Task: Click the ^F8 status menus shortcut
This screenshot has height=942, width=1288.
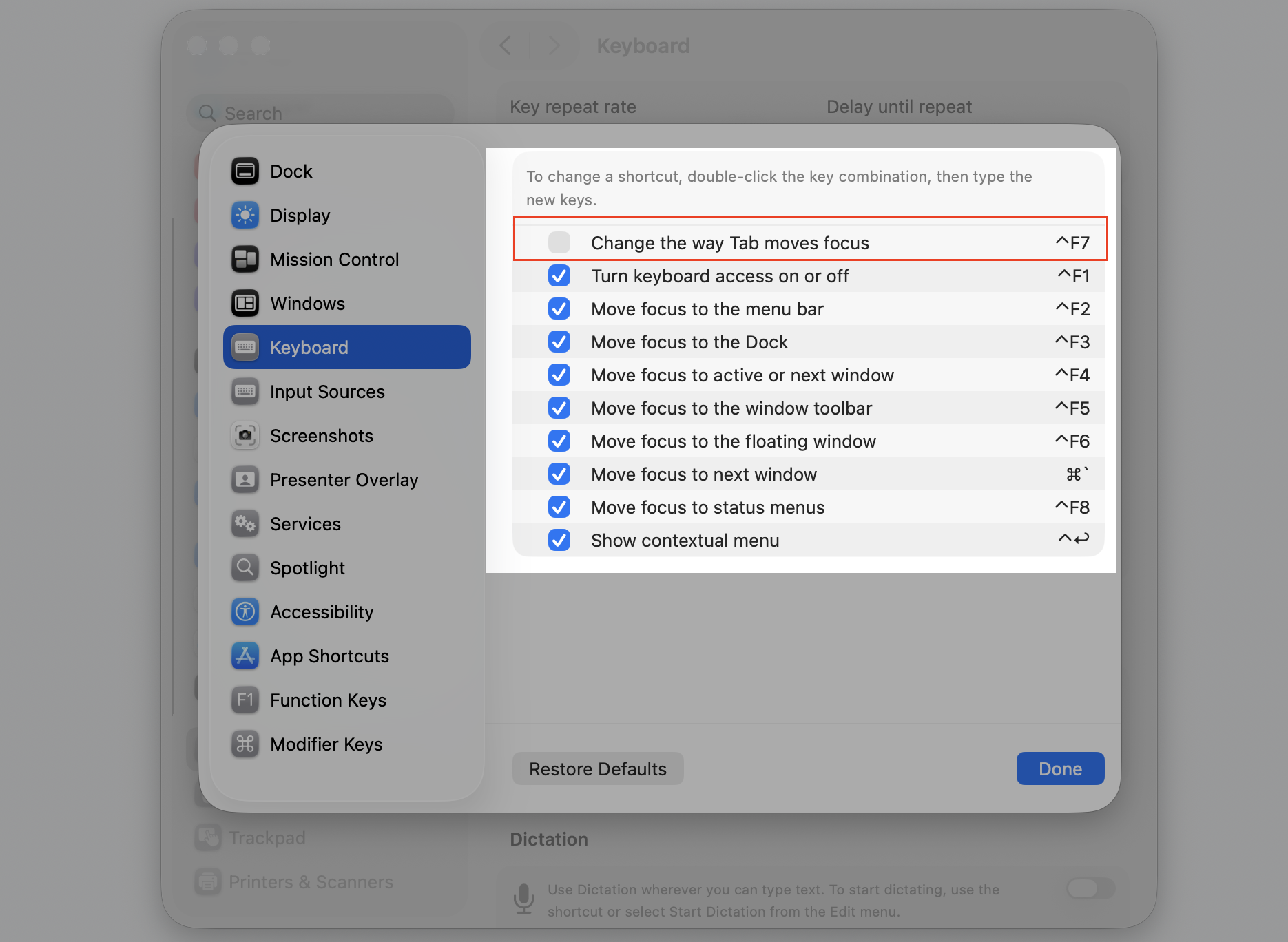Action: [1072, 507]
